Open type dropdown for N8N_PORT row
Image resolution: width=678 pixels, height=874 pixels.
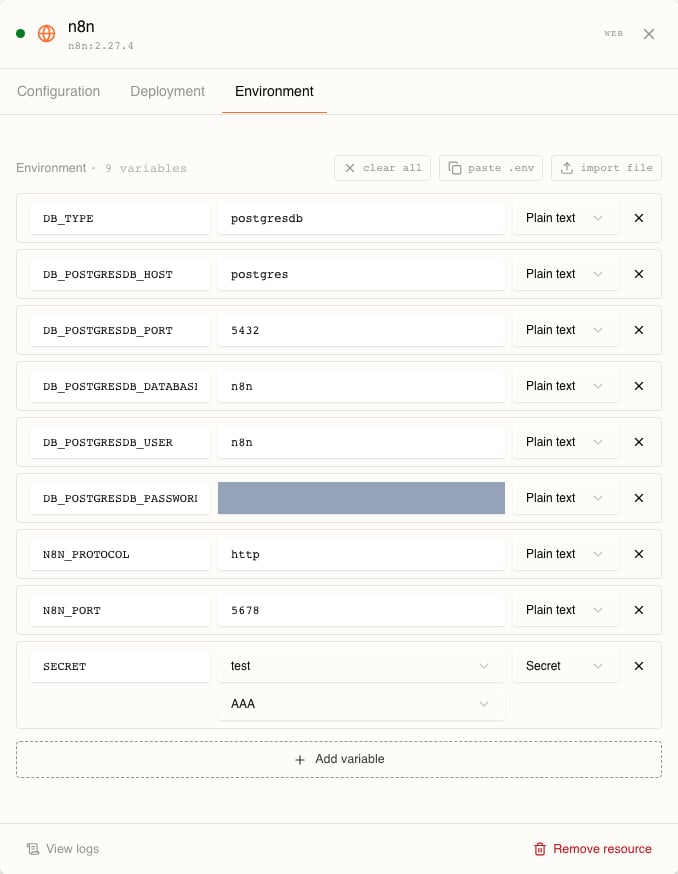point(565,610)
